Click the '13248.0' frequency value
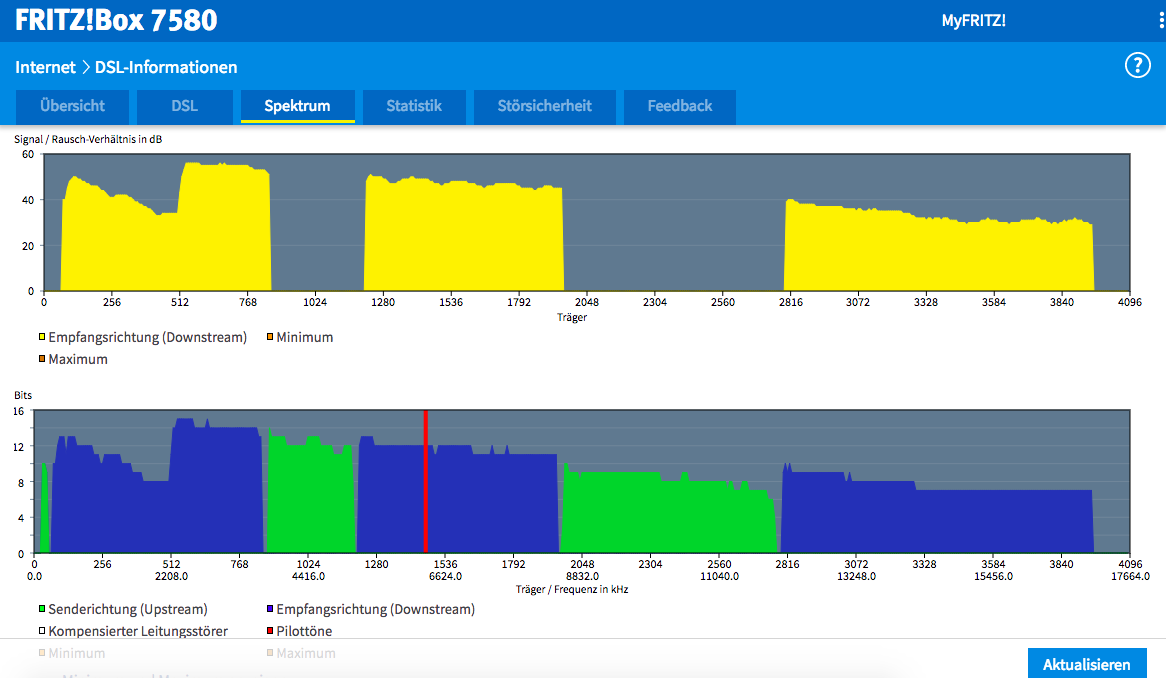 point(857,576)
